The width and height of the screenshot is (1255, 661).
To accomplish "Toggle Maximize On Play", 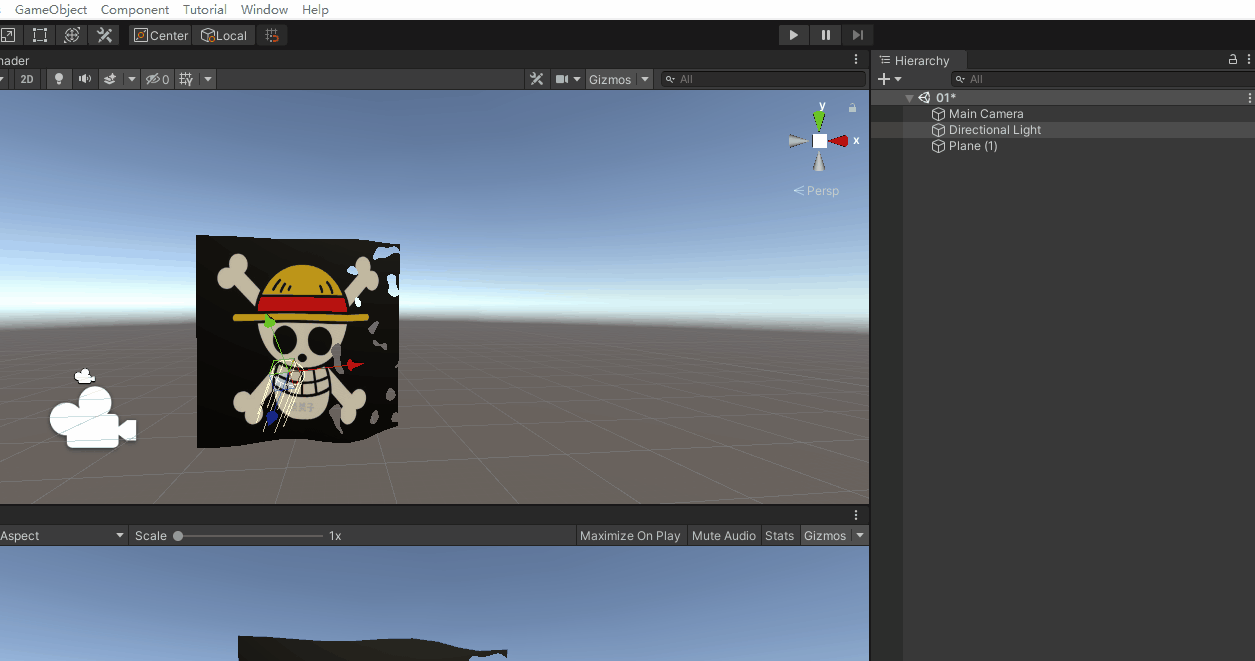I will click(x=630, y=536).
